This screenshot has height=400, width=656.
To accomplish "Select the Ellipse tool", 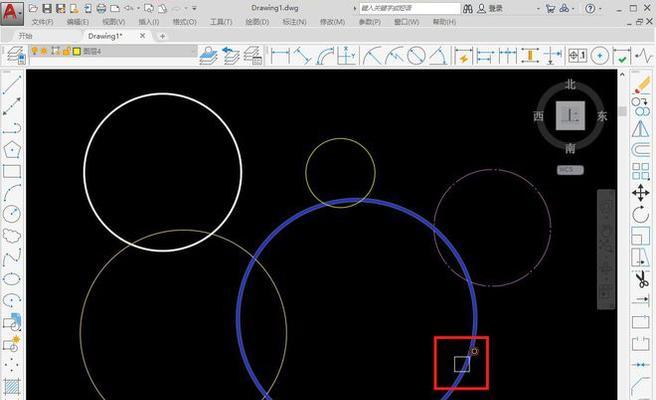I will click(x=12, y=279).
